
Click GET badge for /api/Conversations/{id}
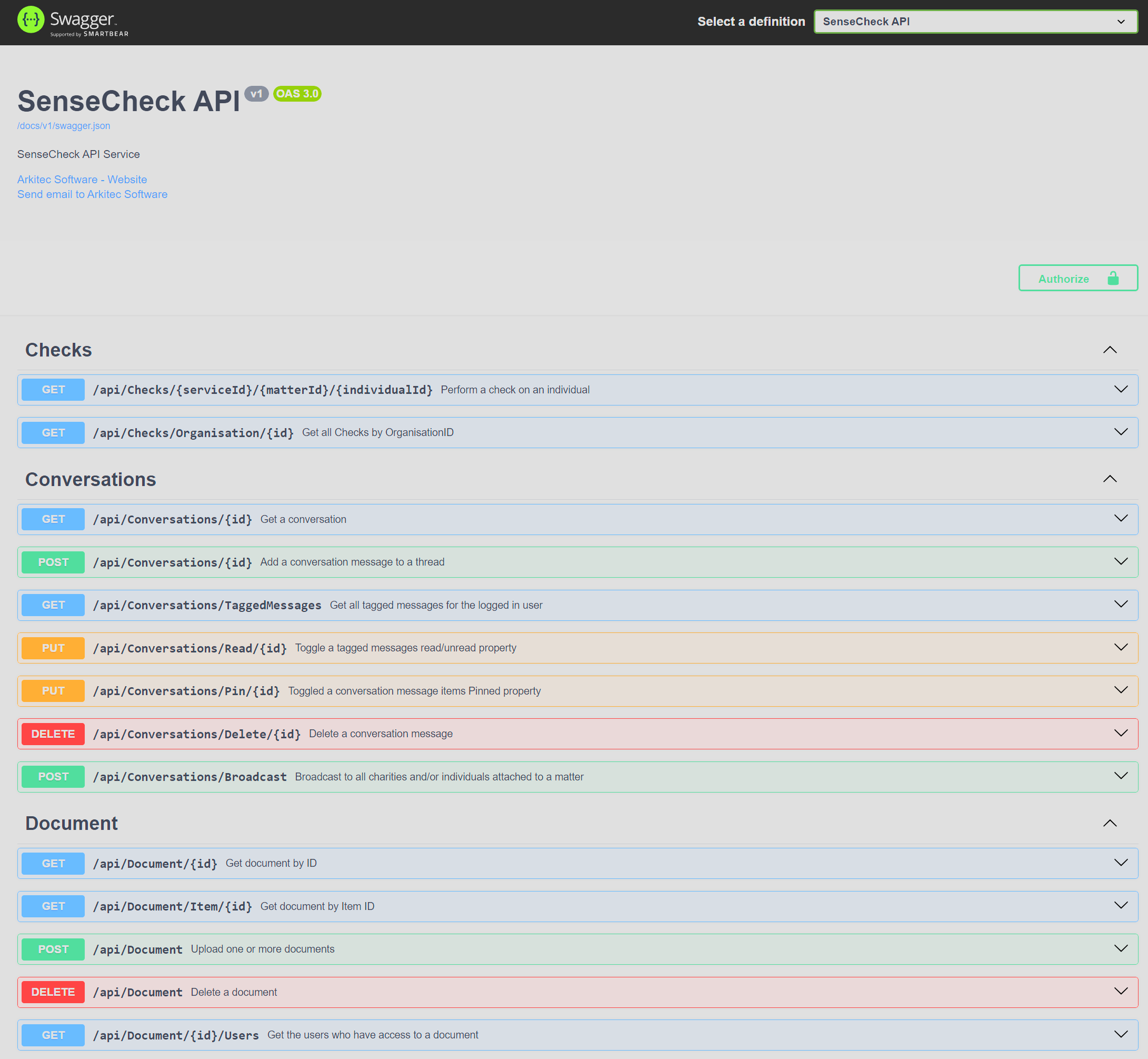click(x=53, y=519)
